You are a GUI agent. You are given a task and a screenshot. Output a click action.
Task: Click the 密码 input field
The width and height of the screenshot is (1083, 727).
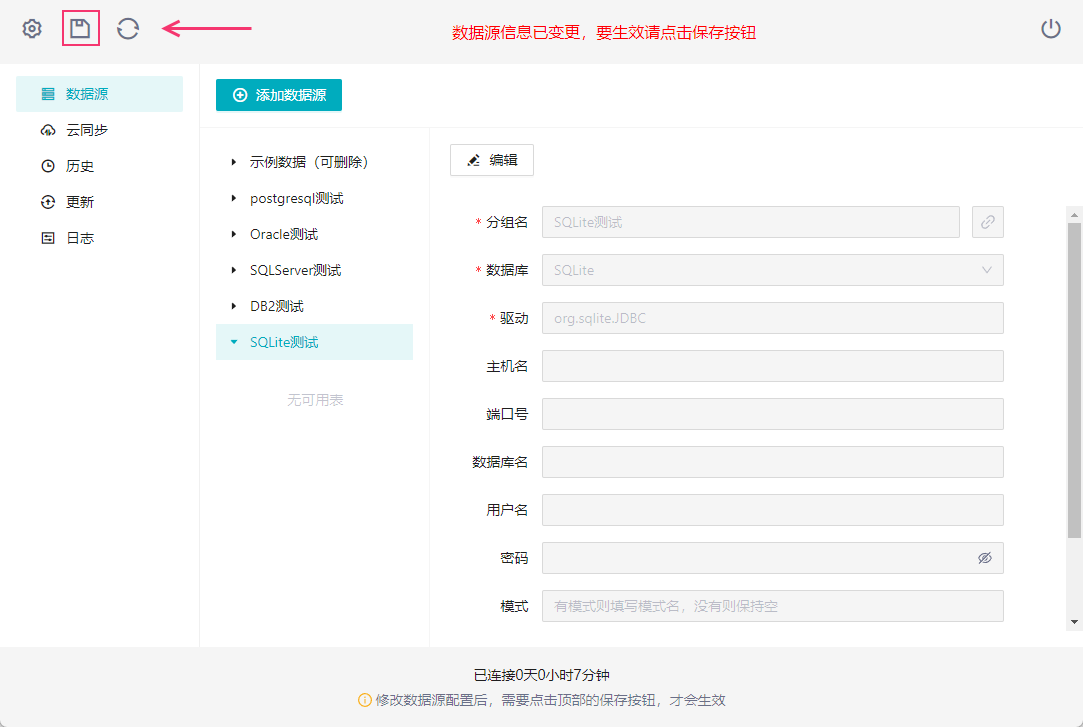772,558
